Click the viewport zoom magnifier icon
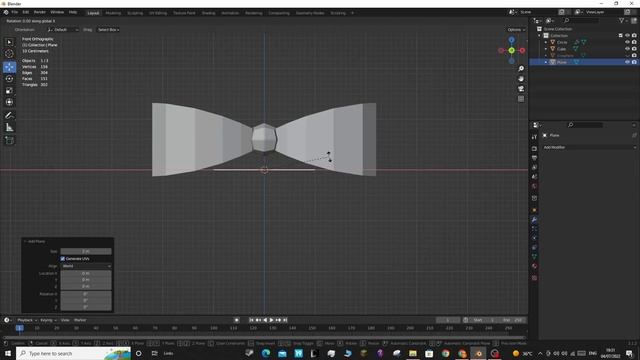 [521, 69]
